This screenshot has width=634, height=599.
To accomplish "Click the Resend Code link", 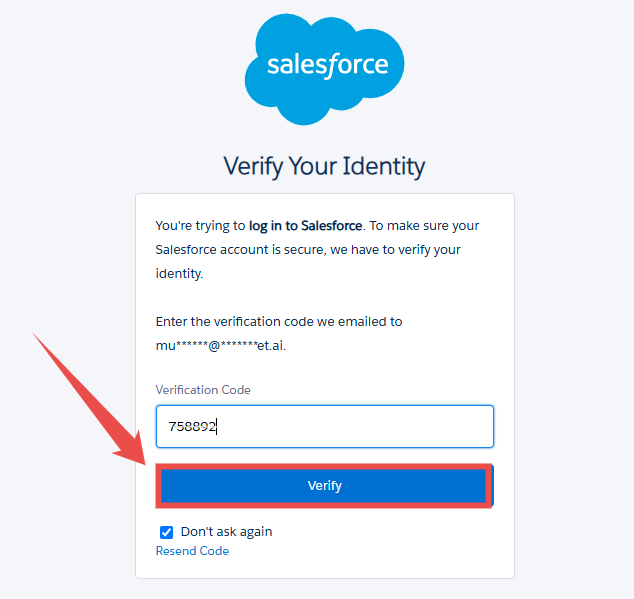I will 192,551.
